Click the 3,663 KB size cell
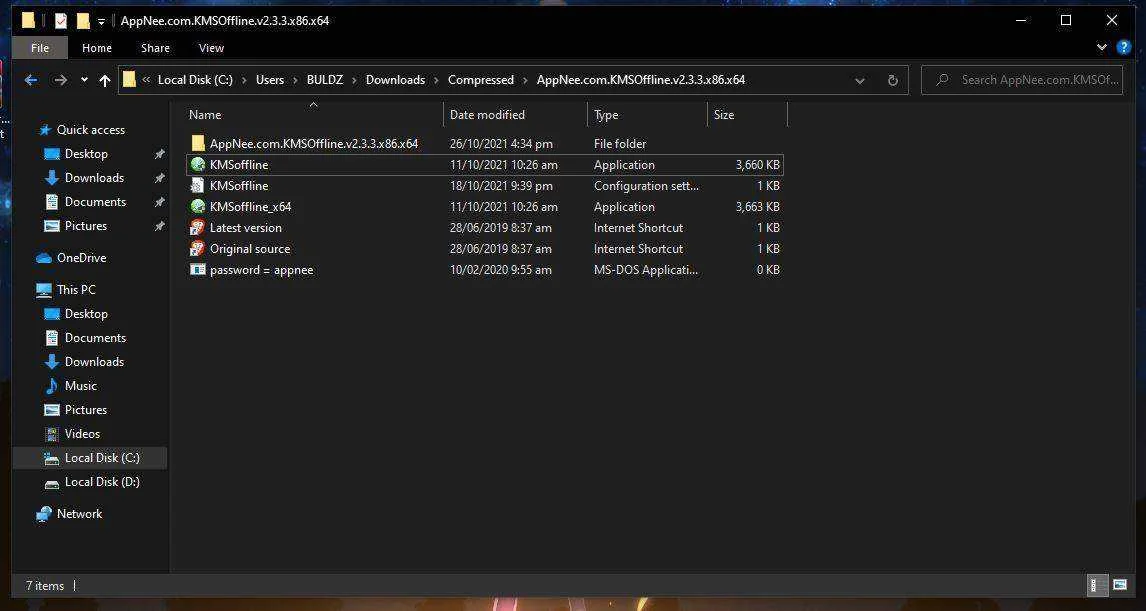The height and width of the screenshot is (611, 1146). (757, 207)
